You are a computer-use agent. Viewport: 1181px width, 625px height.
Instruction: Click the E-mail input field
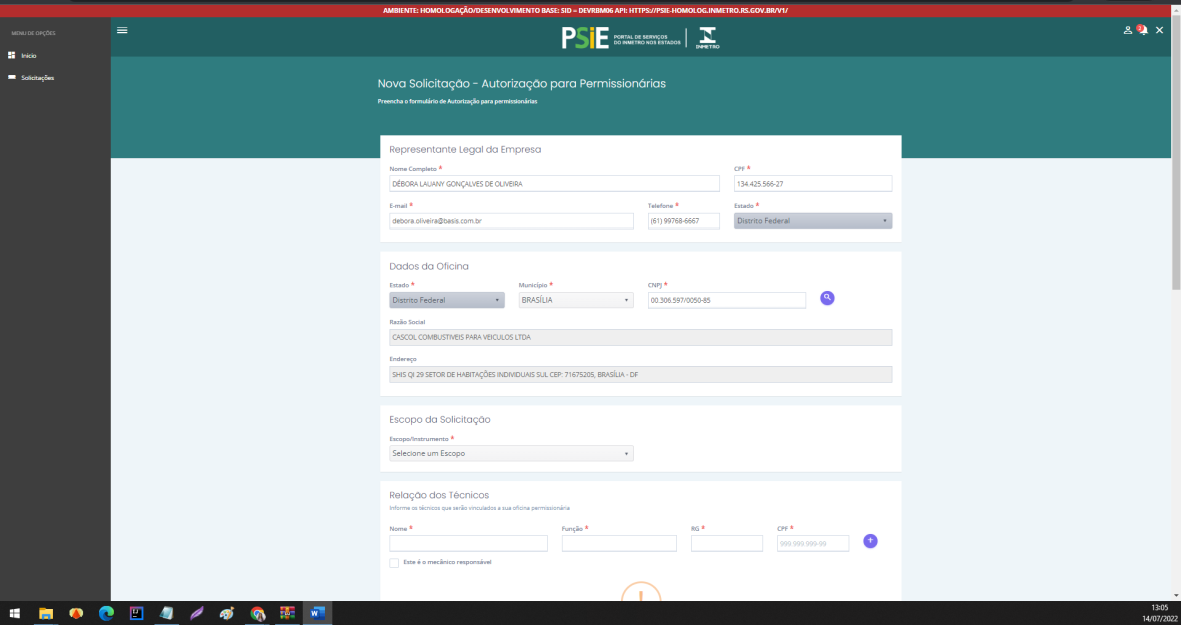point(511,221)
